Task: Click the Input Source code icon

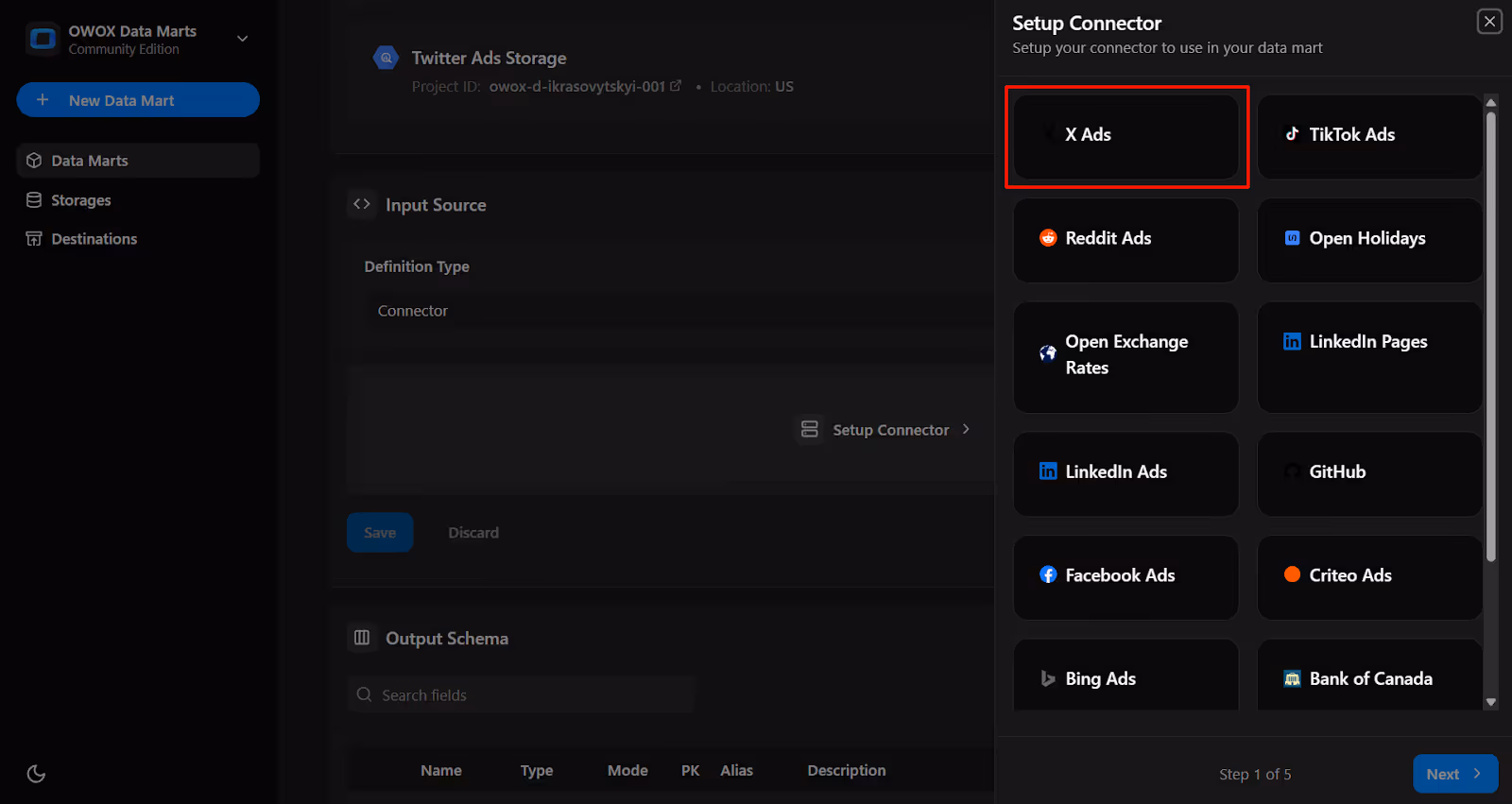Action: [362, 204]
